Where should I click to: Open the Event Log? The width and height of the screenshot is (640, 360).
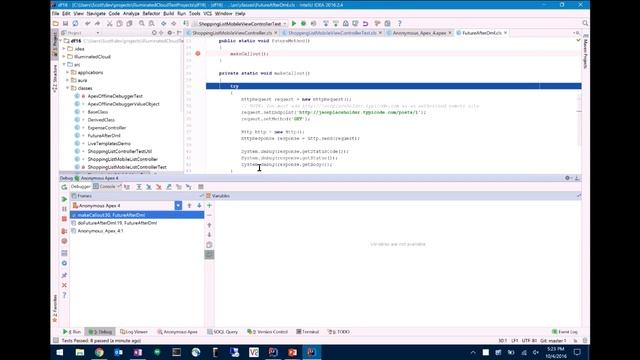tap(565, 332)
